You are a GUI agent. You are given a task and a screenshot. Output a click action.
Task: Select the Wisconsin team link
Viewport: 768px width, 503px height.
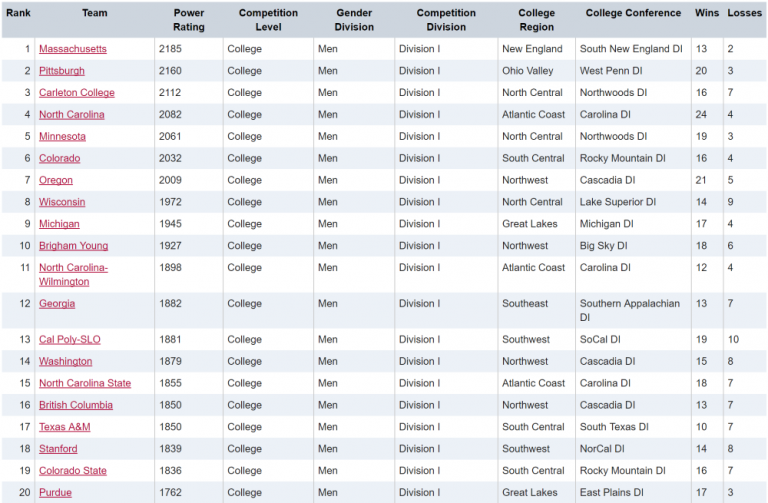[62, 202]
